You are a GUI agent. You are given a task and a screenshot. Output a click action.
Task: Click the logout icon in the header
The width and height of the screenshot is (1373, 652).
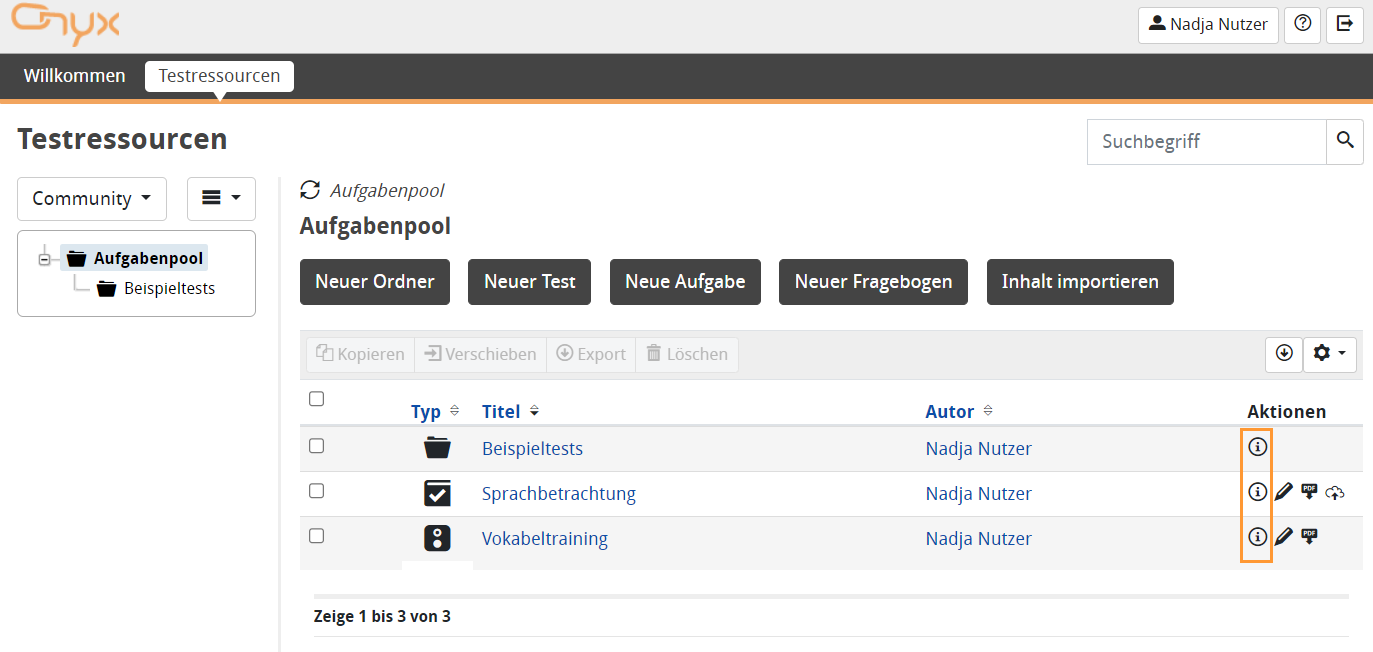(x=1345, y=24)
